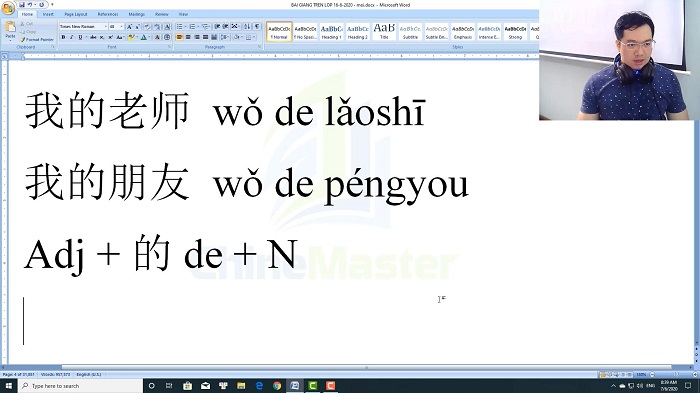This screenshot has height=393, width=700.
Task: Activate the Format Painter
Action: [37, 40]
